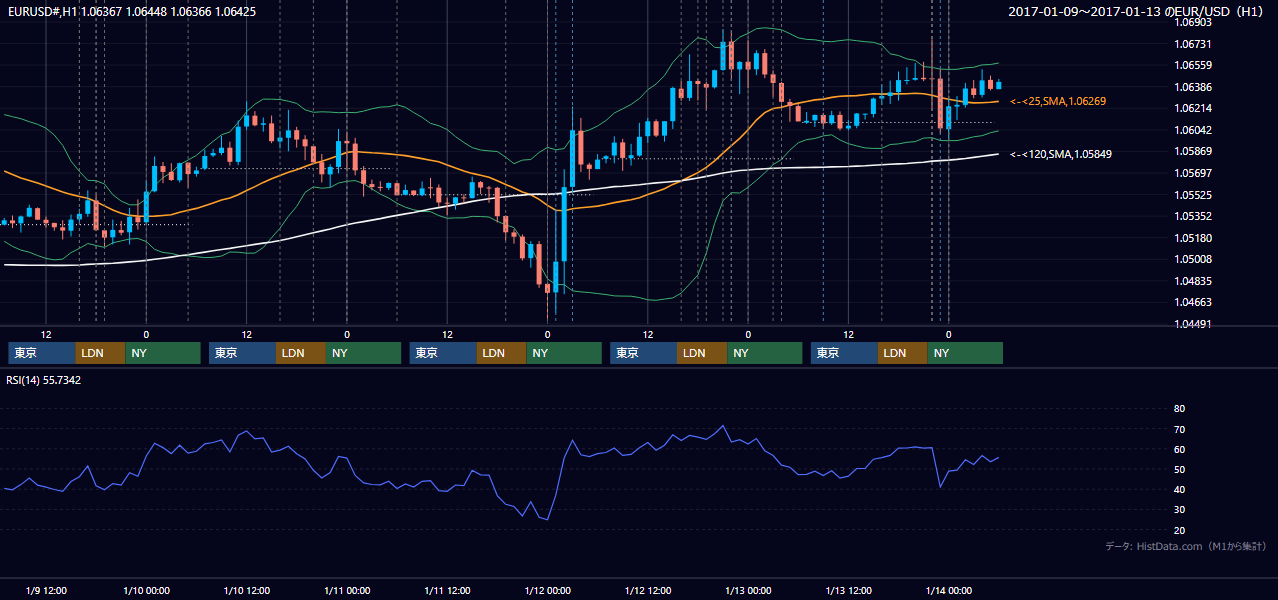Click the 1.06559 price axis label
The height and width of the screenshot is (600, 1278).
[1192, 65]
